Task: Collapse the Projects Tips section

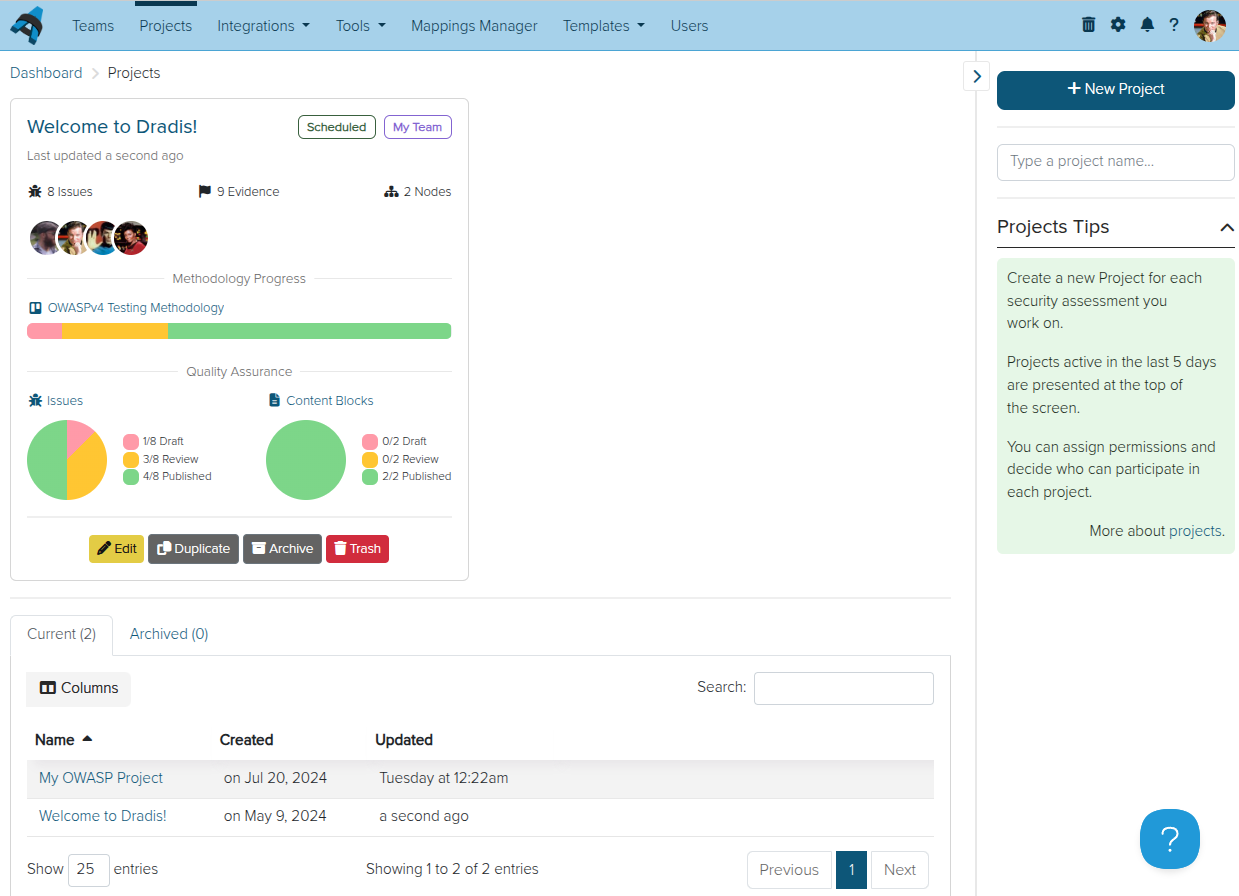Action: 1227,228
